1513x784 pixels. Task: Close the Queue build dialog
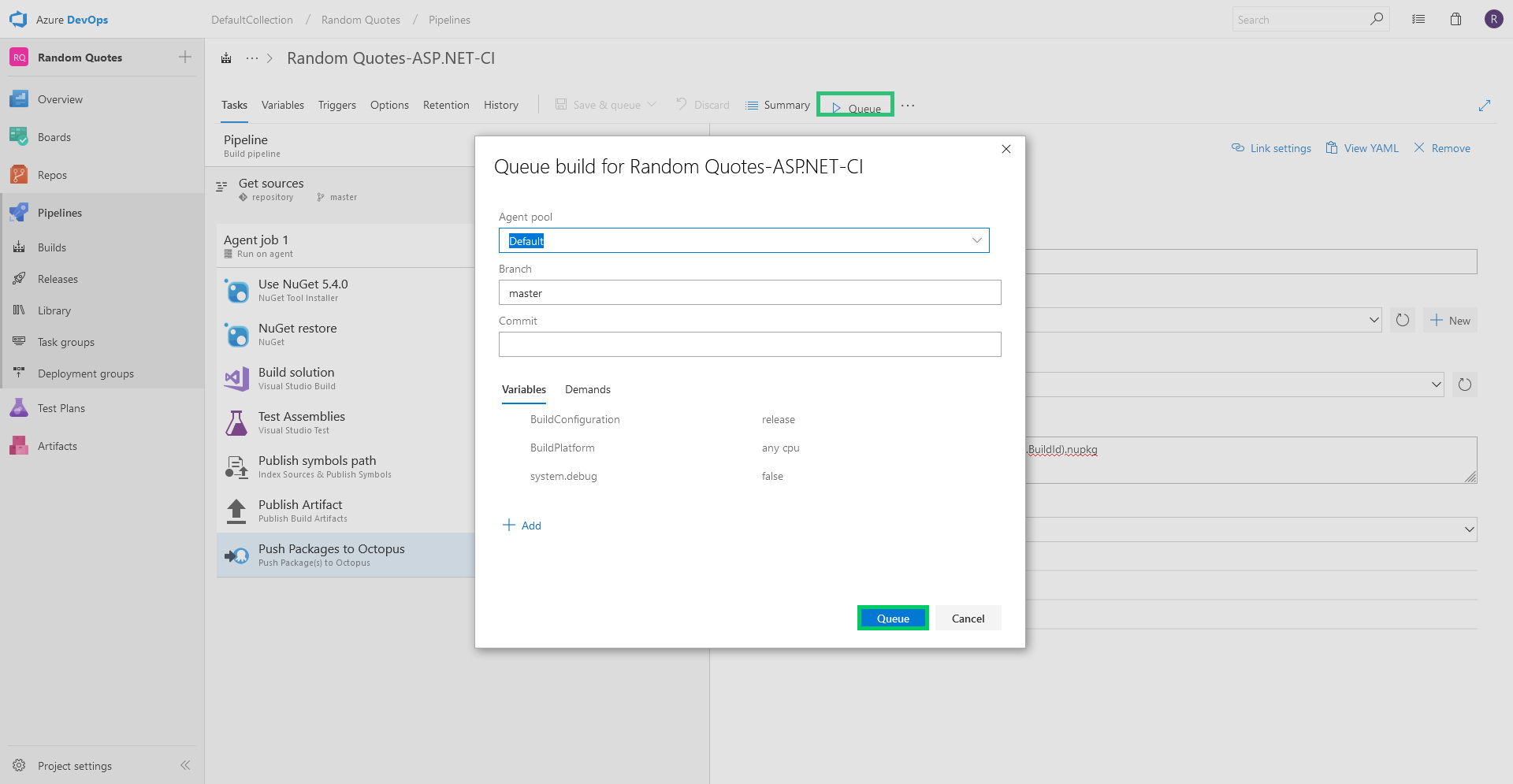click(x=1006, y=149)
